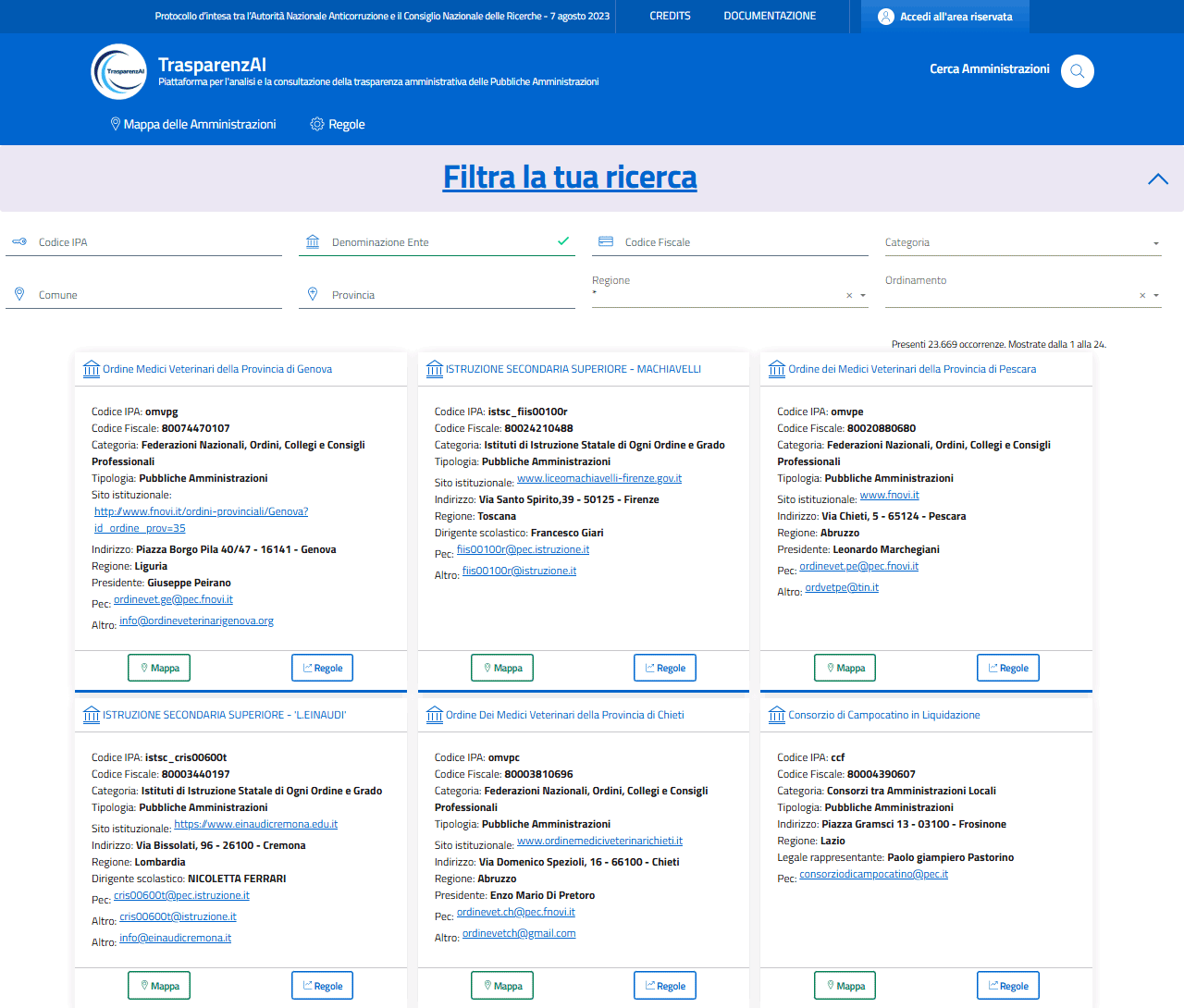The width and height of the screenshot is (1184, 1008).
Task: Clear the Ordinamento selection with the x
Action: (1142, 296)
